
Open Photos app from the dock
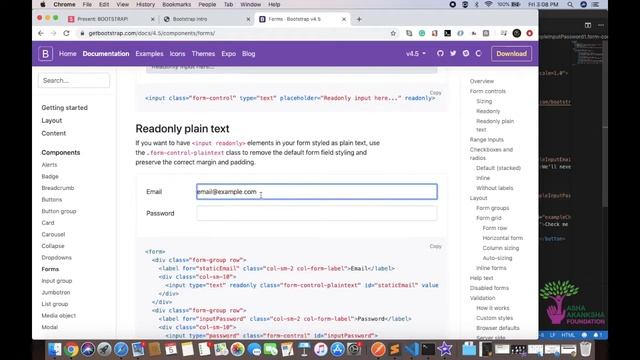[x=237, y=349]
